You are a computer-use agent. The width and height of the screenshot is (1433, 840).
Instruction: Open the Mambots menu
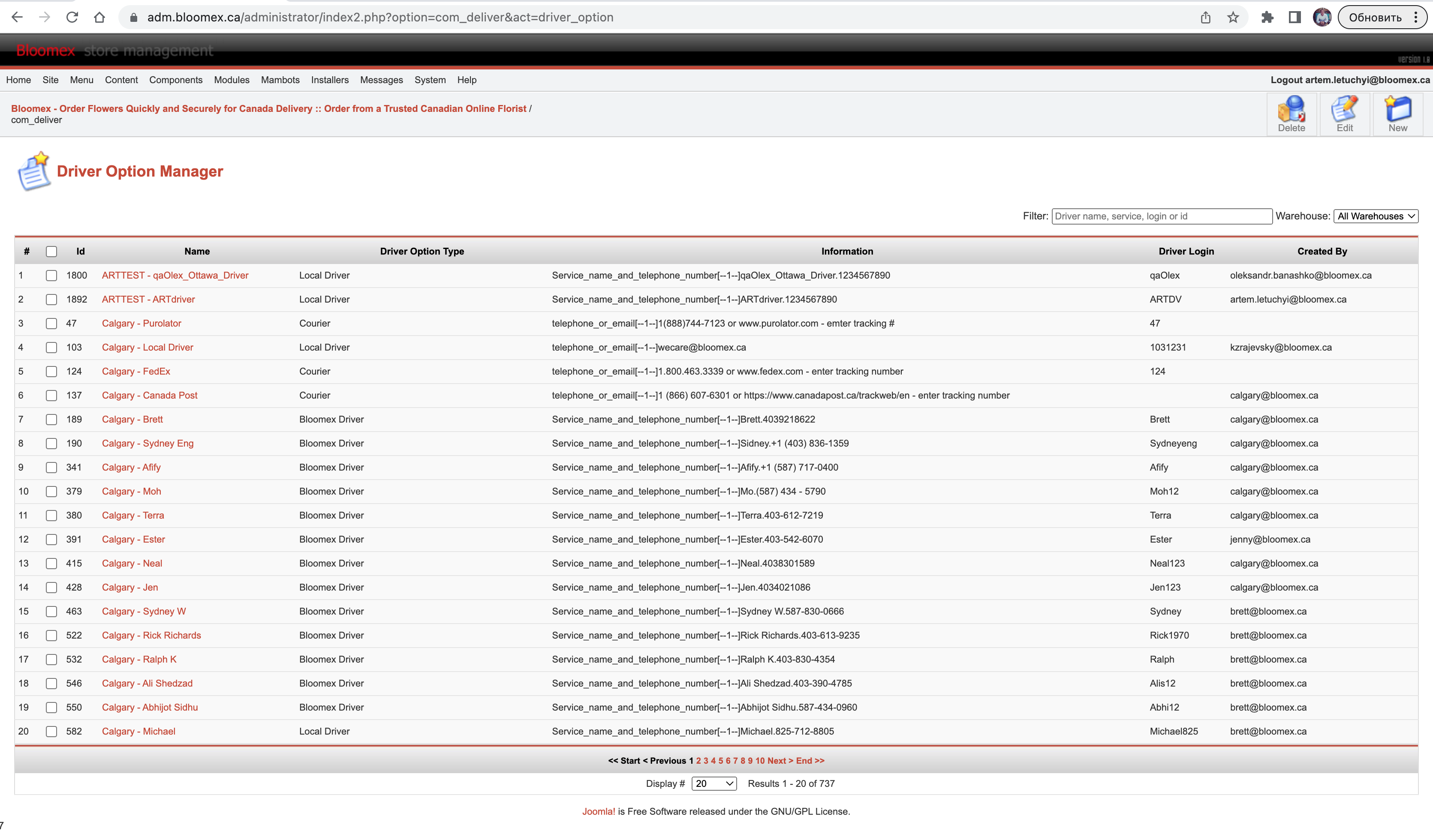pyautogui.click(x=280, y=80)
